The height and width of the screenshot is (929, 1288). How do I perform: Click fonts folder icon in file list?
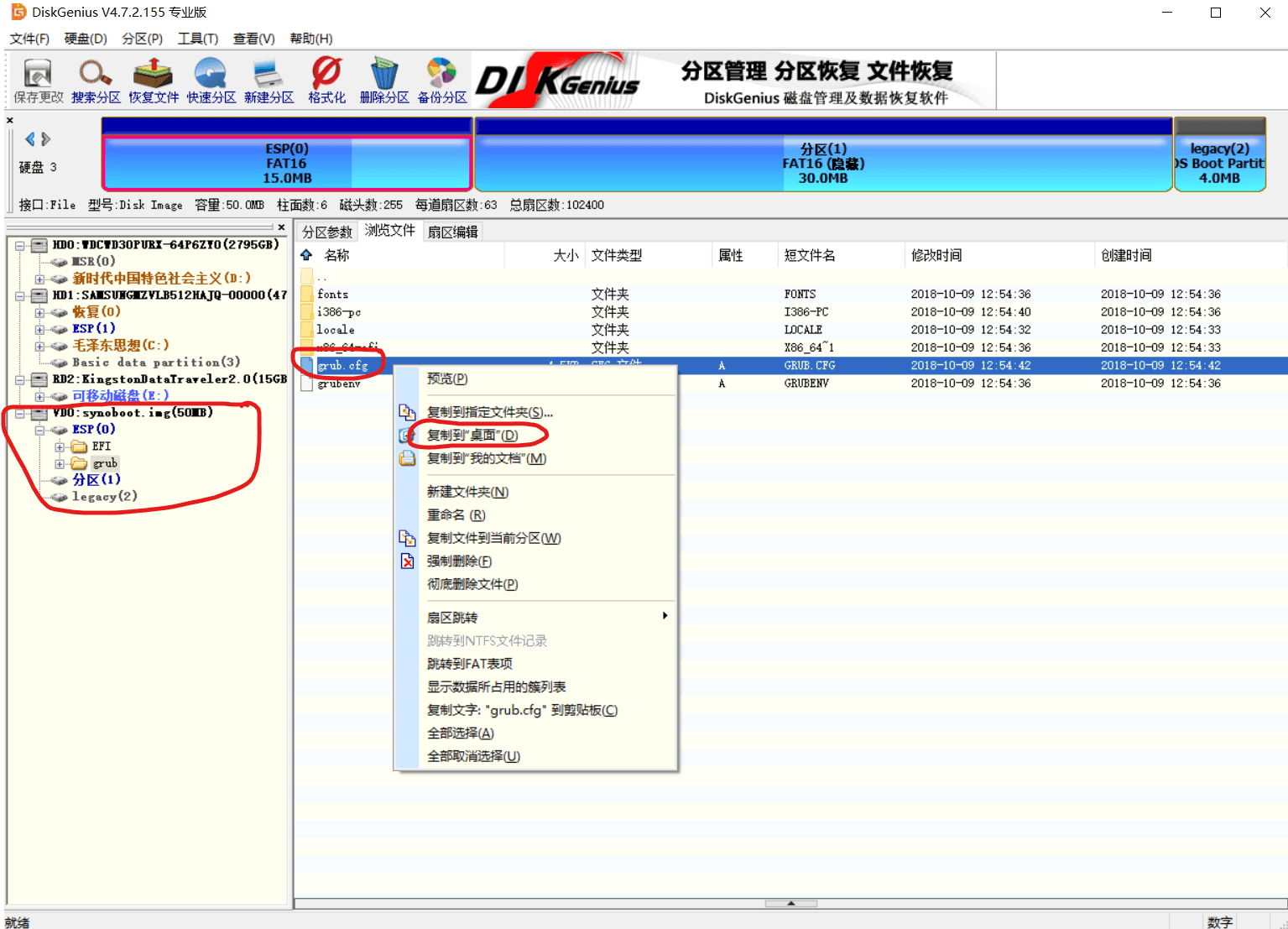point(307,294)
